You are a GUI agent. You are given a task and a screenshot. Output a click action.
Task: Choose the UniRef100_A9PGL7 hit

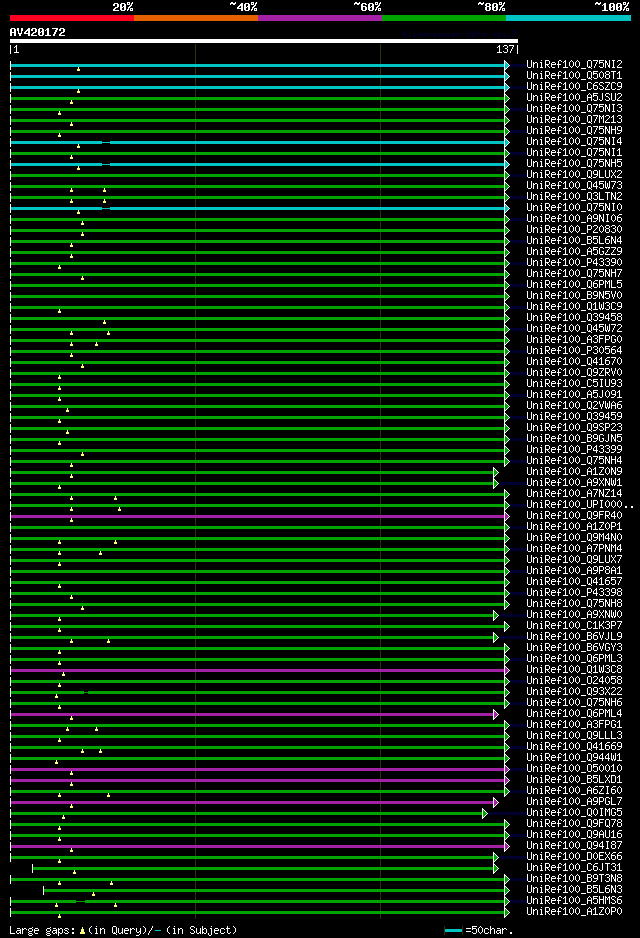574,802
